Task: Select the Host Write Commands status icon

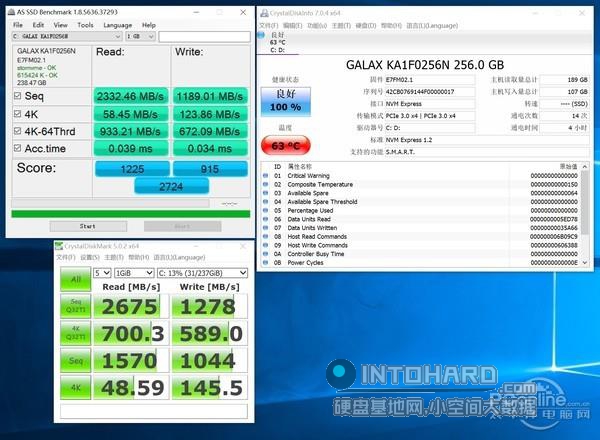Action: [266, 245]
